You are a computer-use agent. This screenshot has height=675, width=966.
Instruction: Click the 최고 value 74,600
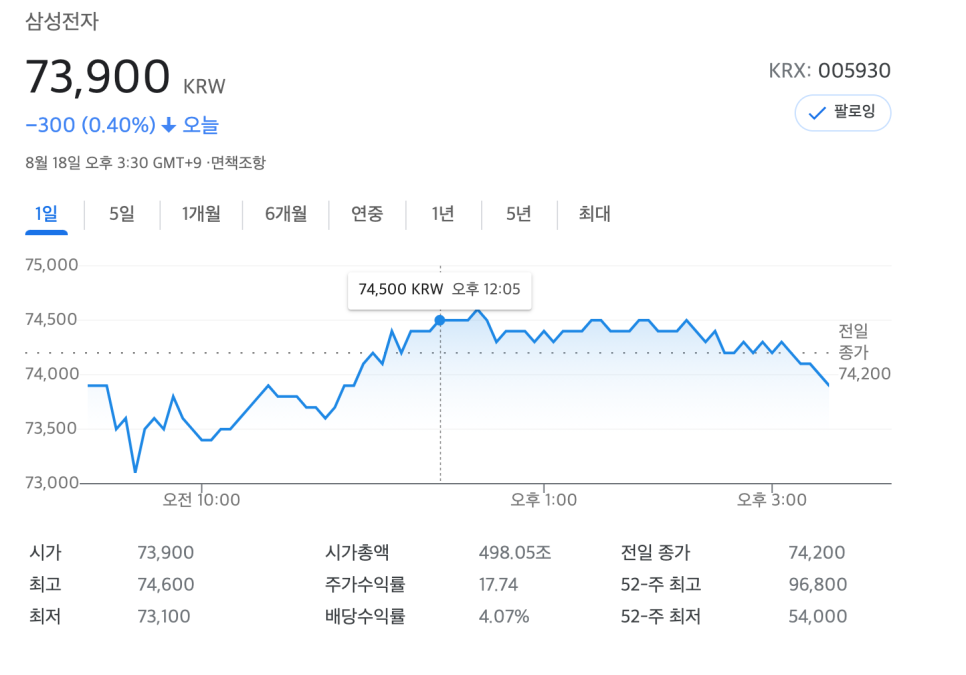[x=166, y=584]
